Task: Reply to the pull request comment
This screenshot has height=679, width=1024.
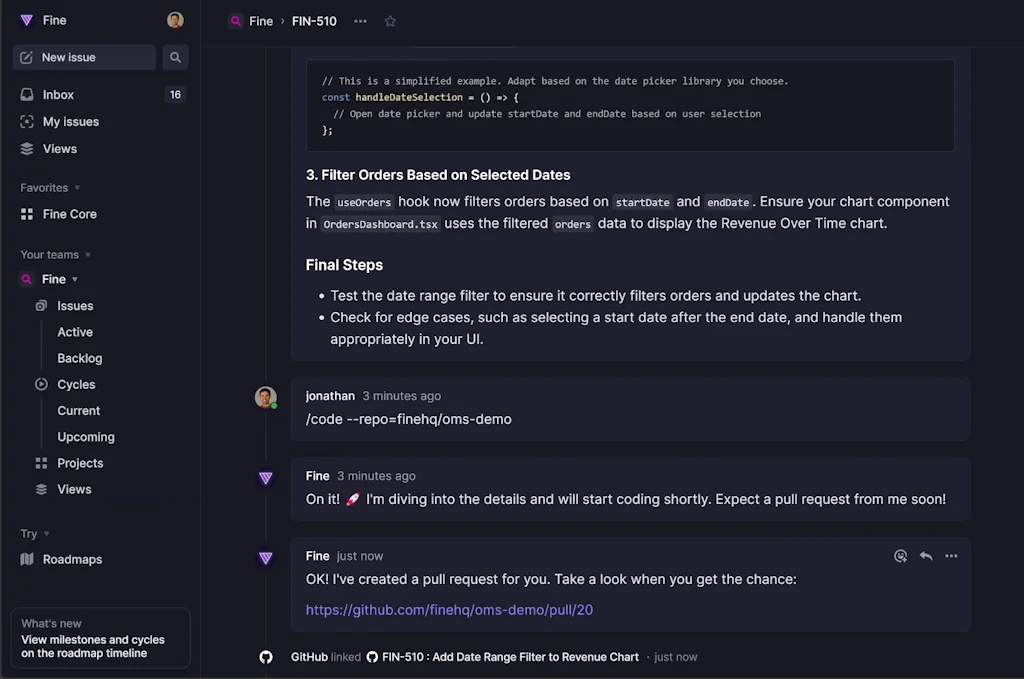Action: click(925, 556)
